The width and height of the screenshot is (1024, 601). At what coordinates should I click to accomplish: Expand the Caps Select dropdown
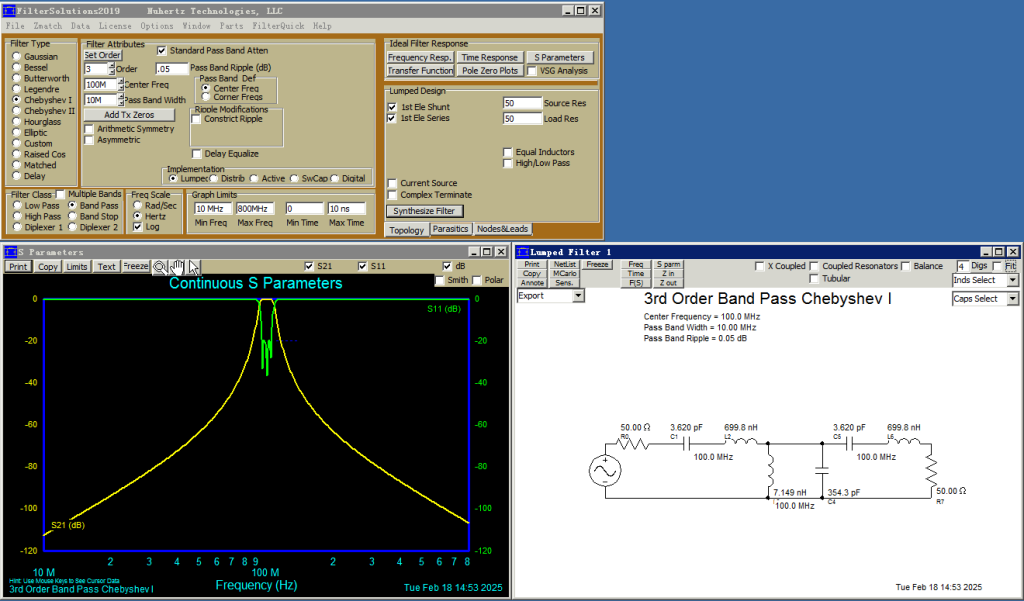click(x=1012, y=299)
